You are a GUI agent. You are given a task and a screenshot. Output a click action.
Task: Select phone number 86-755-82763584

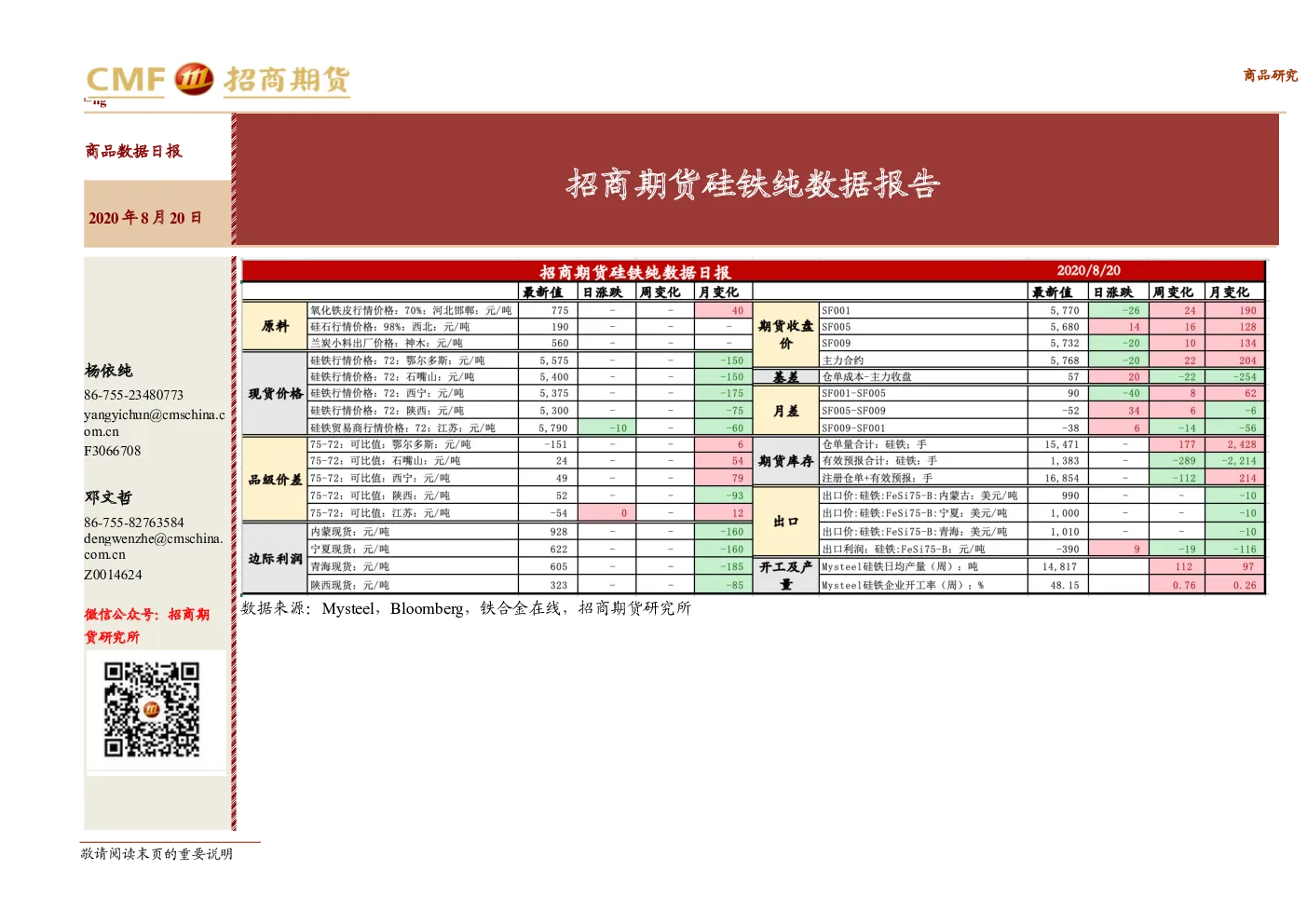(134, 523)
